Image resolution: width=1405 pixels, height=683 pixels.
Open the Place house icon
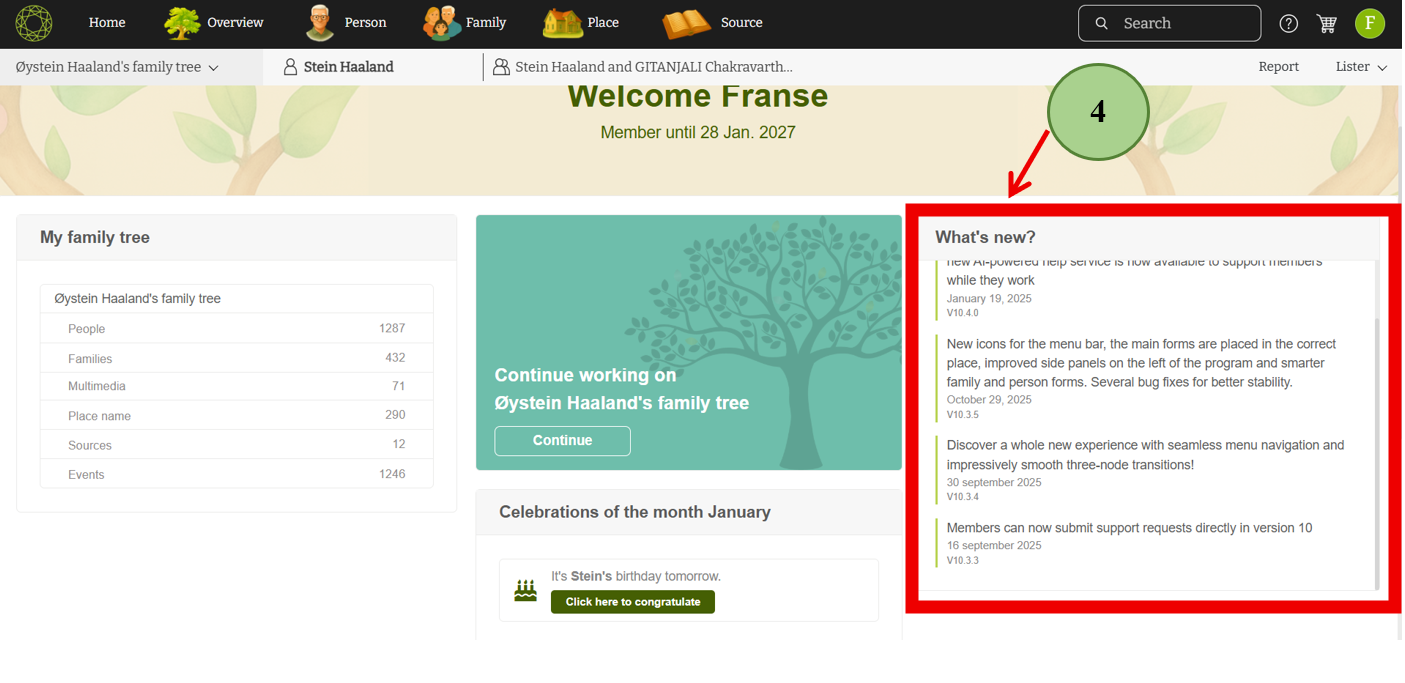(562, 23)
